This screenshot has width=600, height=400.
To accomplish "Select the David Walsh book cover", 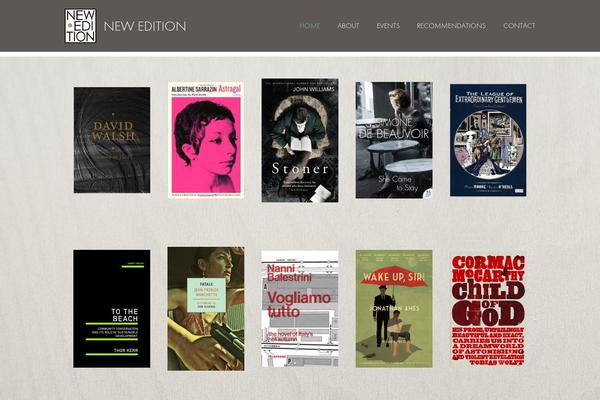I will 112,140.
